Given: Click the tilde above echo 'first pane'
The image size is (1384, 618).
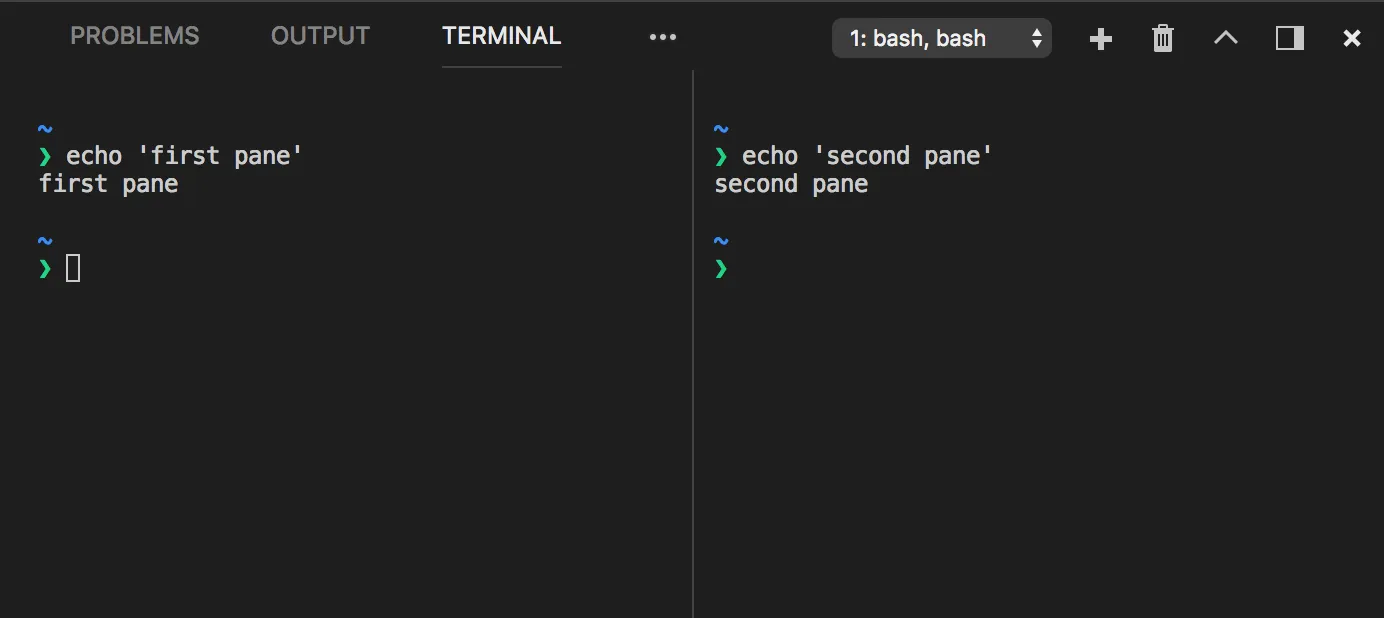Looking at the screenshot, I should (45, 129).
